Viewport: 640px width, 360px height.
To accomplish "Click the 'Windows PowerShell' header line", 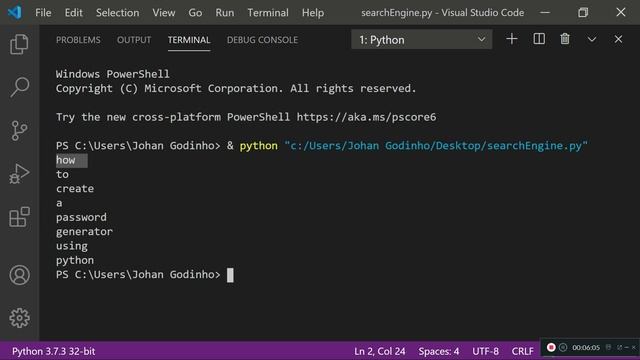I will (113, 74).
